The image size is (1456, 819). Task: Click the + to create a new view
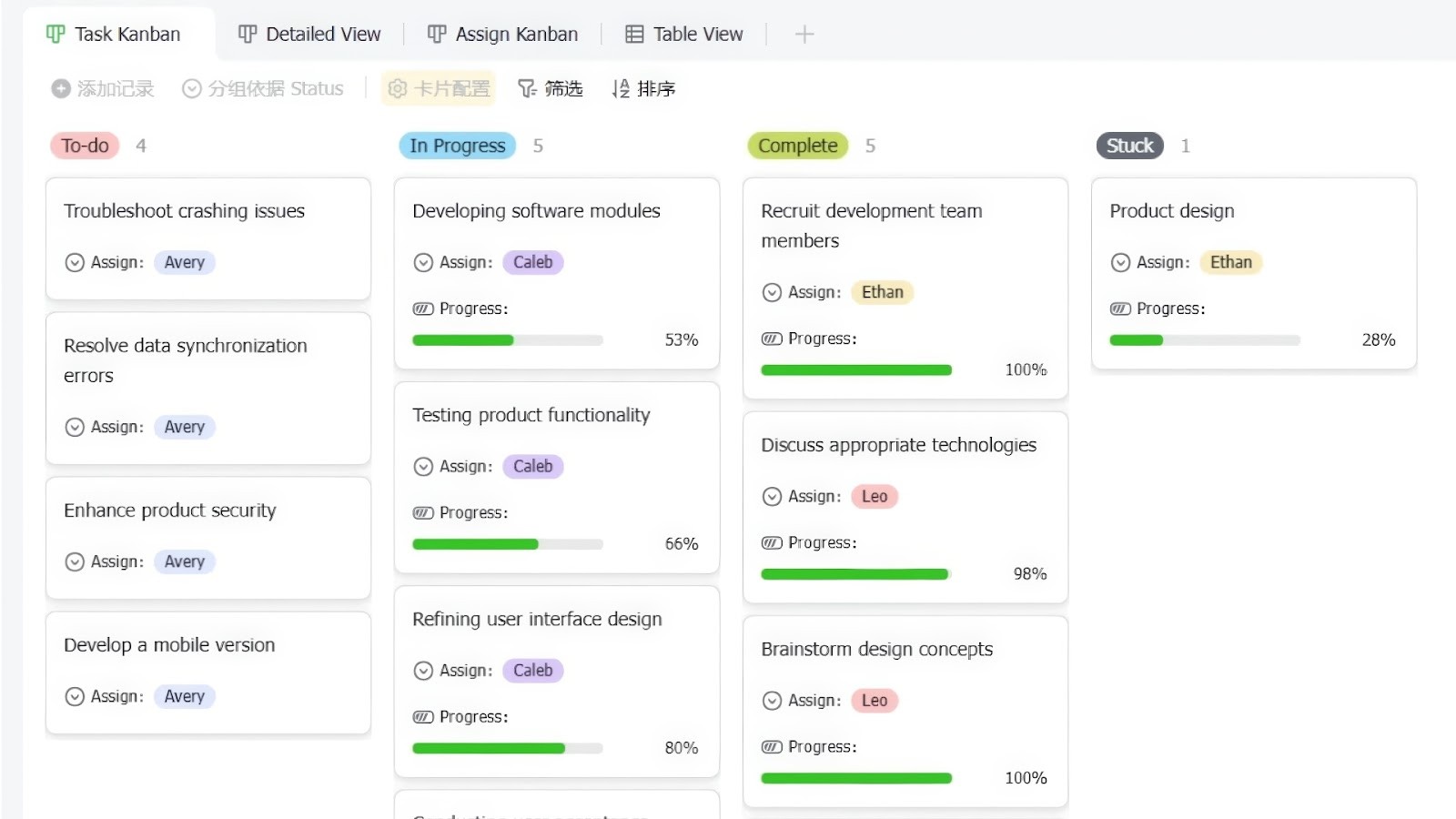[x=804, y=34]
